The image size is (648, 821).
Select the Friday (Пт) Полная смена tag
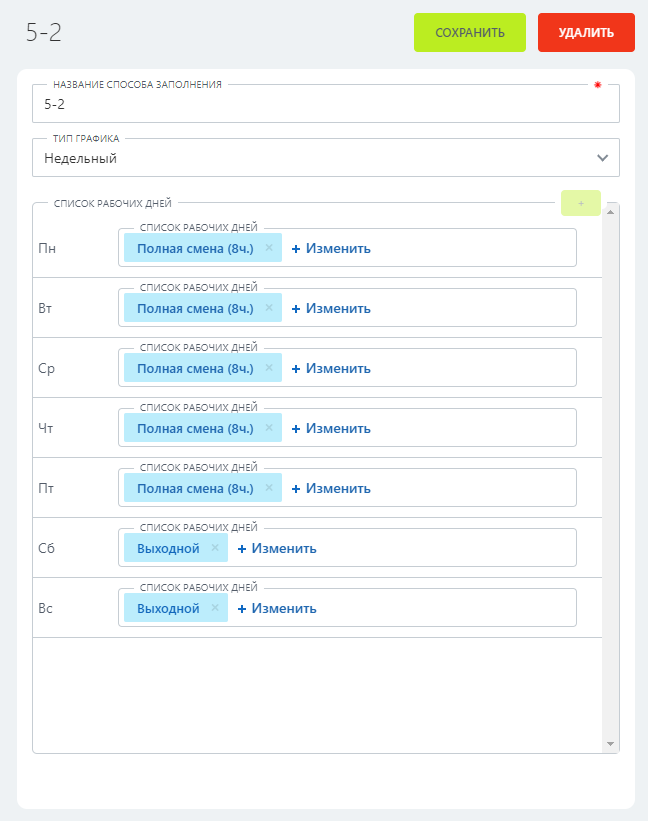click(195, 488)
